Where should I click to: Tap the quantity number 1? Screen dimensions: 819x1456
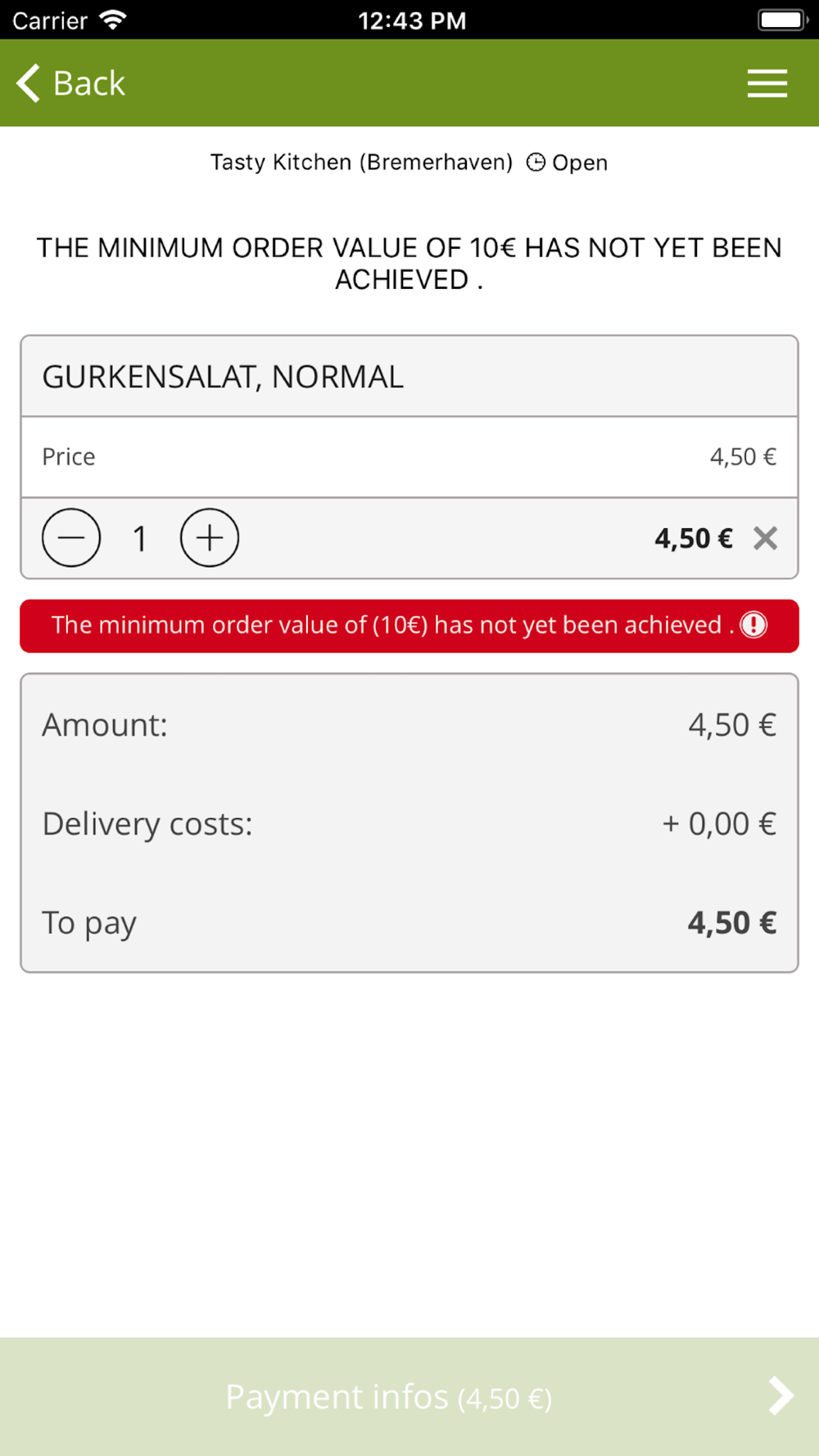tap(140, 539)
